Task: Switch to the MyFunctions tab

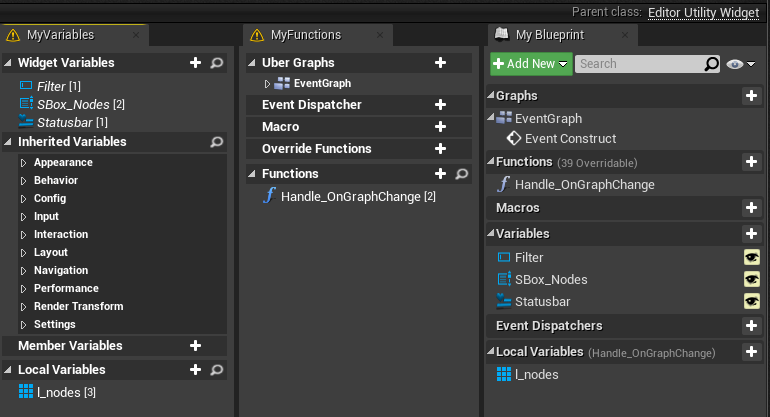Action: [x=306, y=35]
